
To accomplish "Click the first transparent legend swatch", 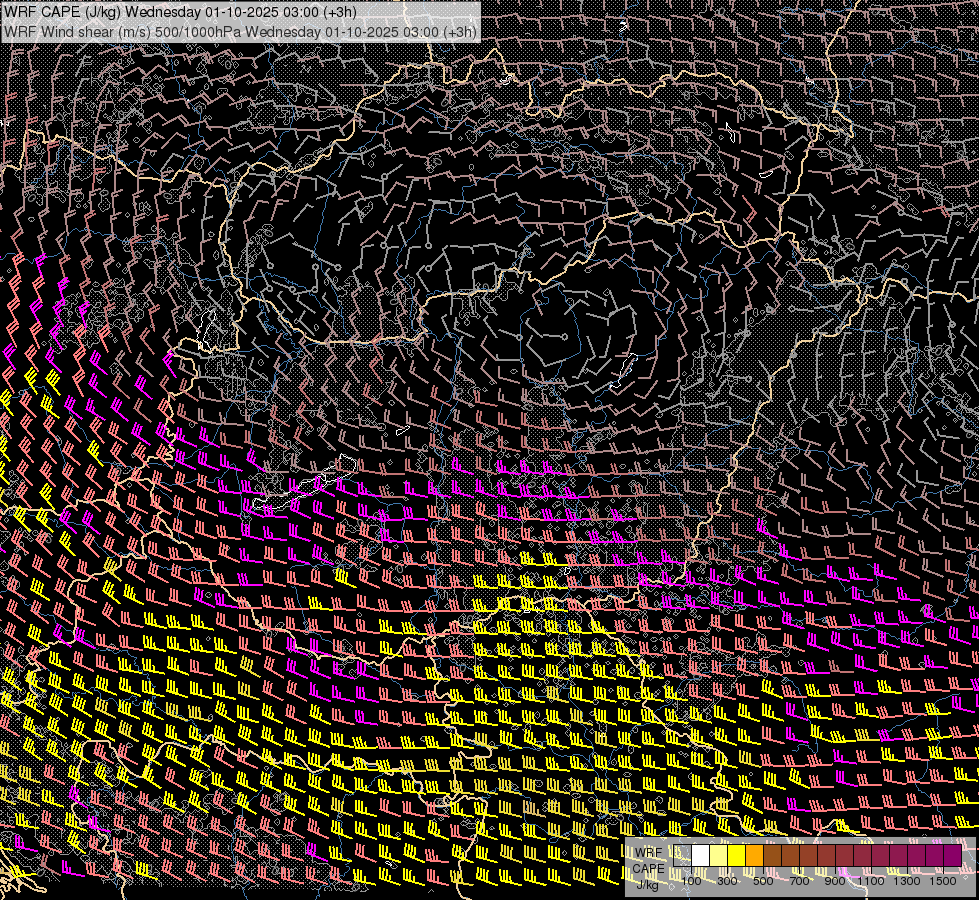I will tap(683, 856).
